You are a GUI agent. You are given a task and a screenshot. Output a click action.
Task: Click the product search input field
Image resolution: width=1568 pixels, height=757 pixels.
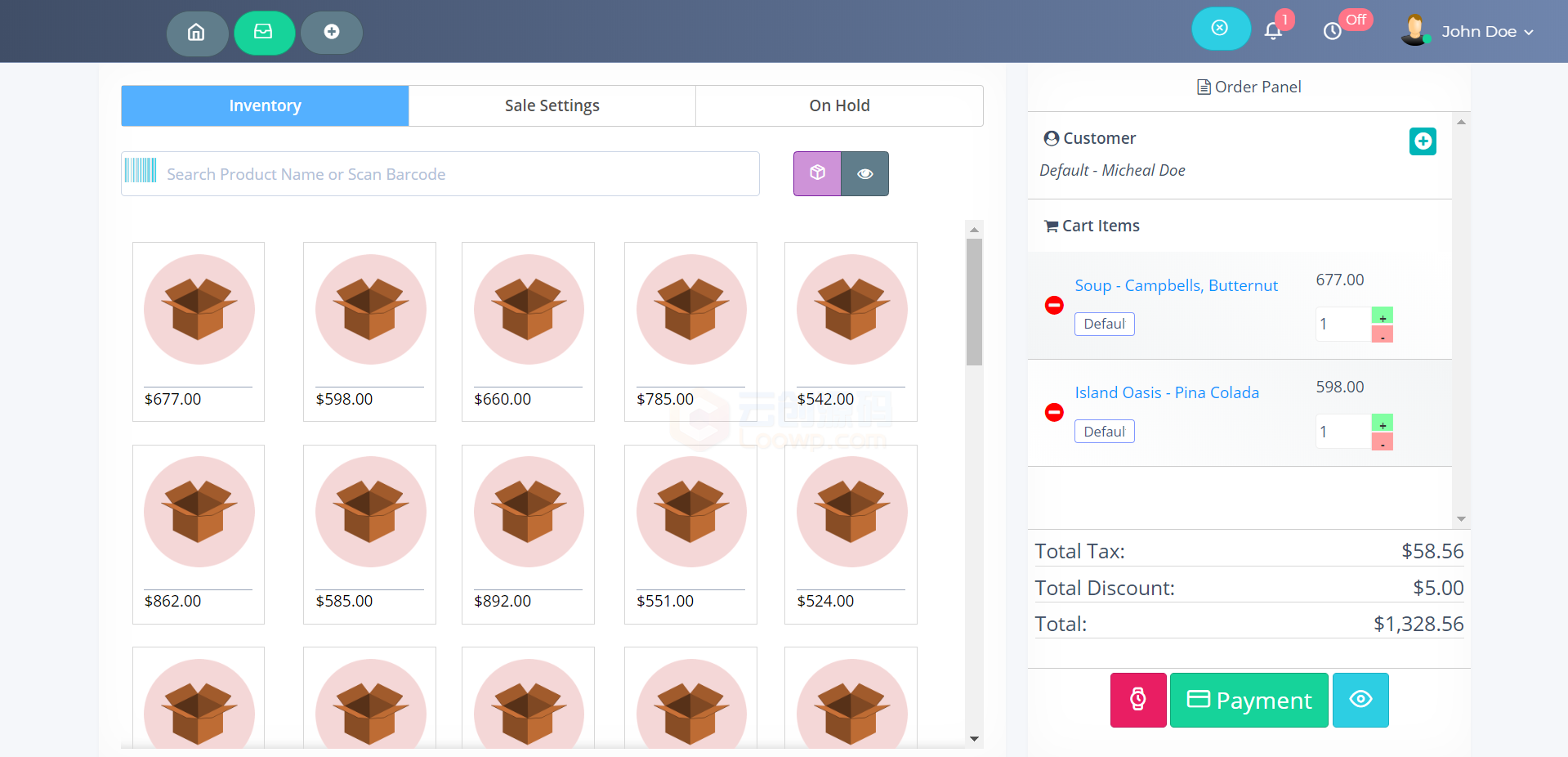[x=440, y=173]
